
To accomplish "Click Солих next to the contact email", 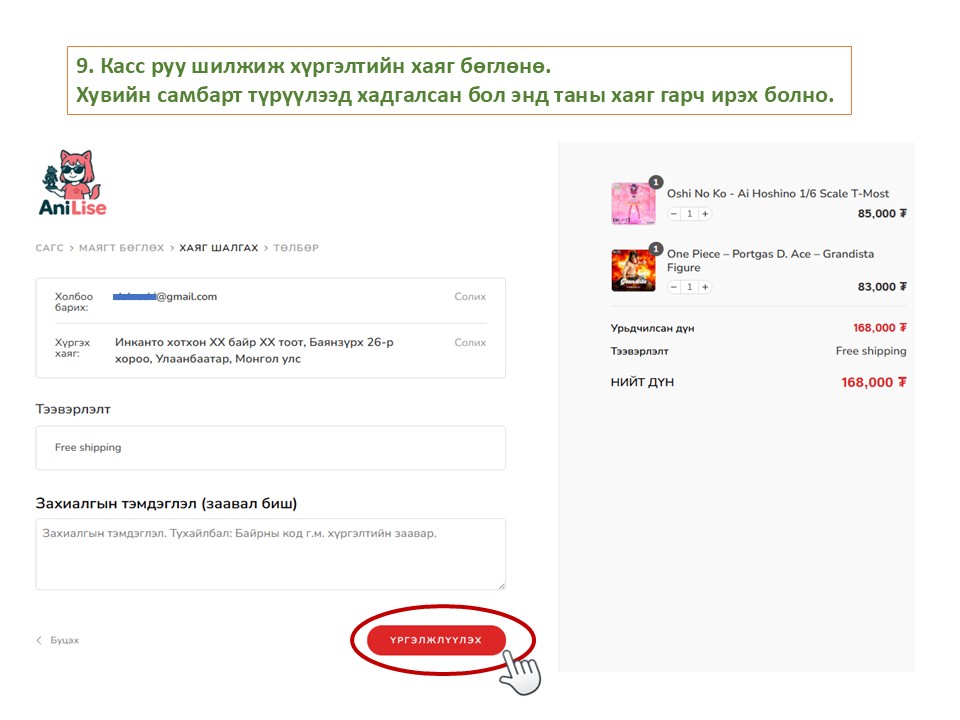I will 470,297.
